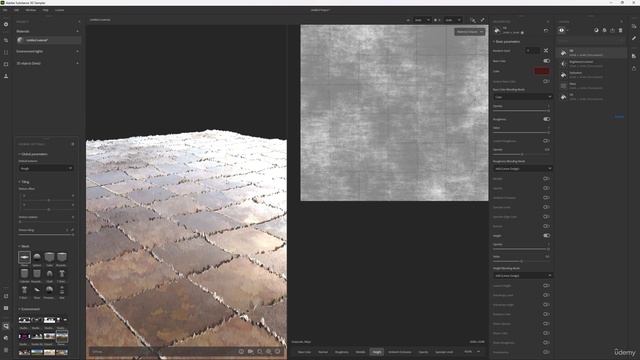Click the Brightness/Contrast layer's filter icon

pos(564,64)
